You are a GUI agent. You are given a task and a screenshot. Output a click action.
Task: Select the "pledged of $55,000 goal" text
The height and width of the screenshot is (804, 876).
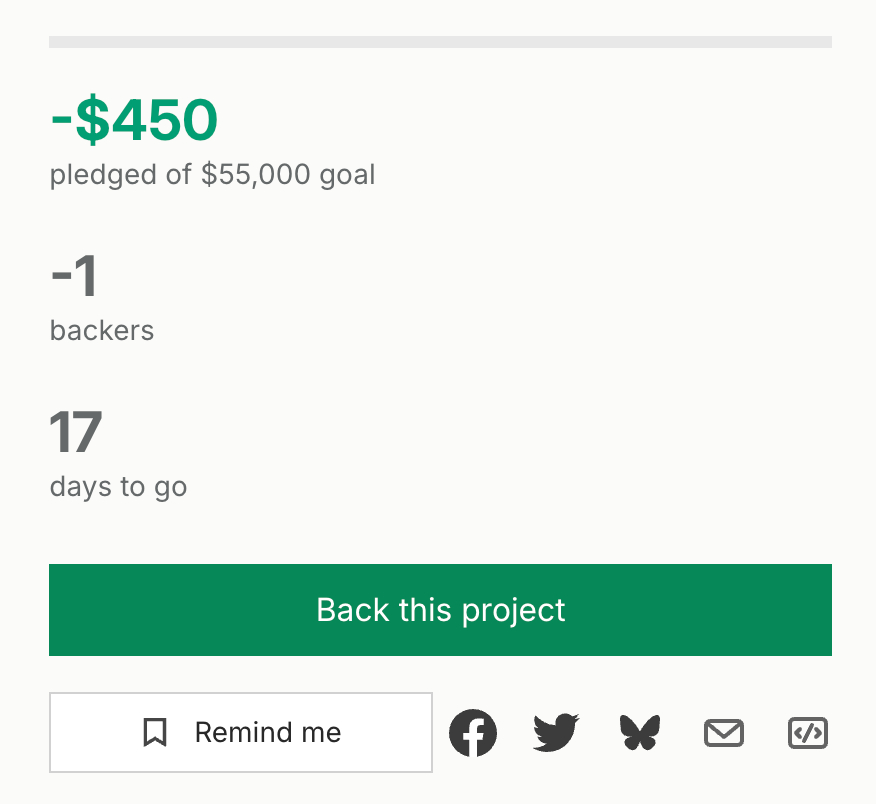click(213, 175)
